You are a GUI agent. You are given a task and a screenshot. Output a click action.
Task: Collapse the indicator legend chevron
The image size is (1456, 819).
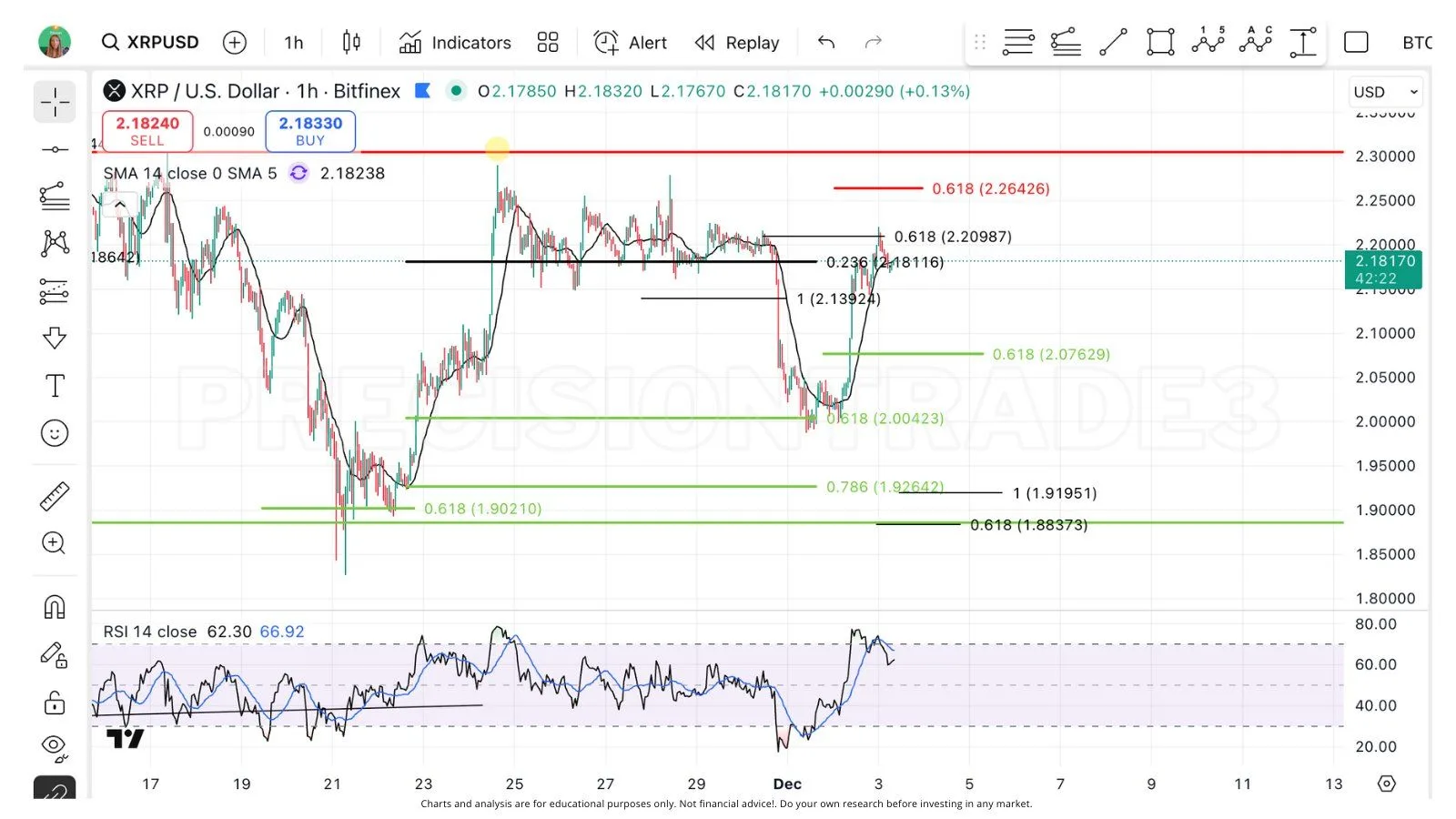120,205
